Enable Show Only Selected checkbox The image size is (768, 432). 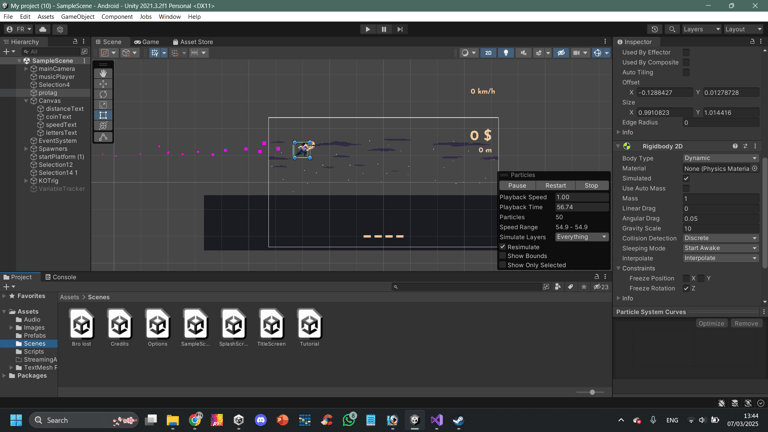pyautogui.click(x=503, y=265)
